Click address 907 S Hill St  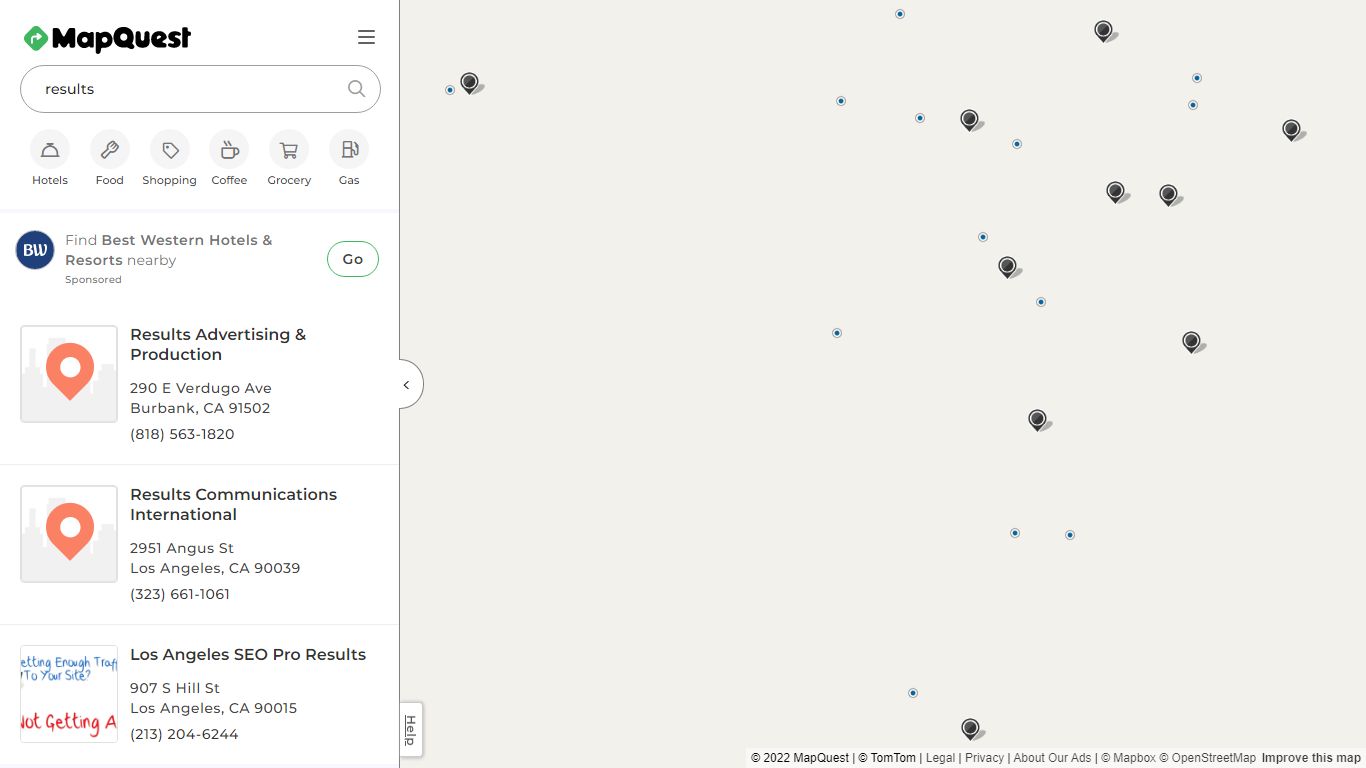tap(175, 688)
